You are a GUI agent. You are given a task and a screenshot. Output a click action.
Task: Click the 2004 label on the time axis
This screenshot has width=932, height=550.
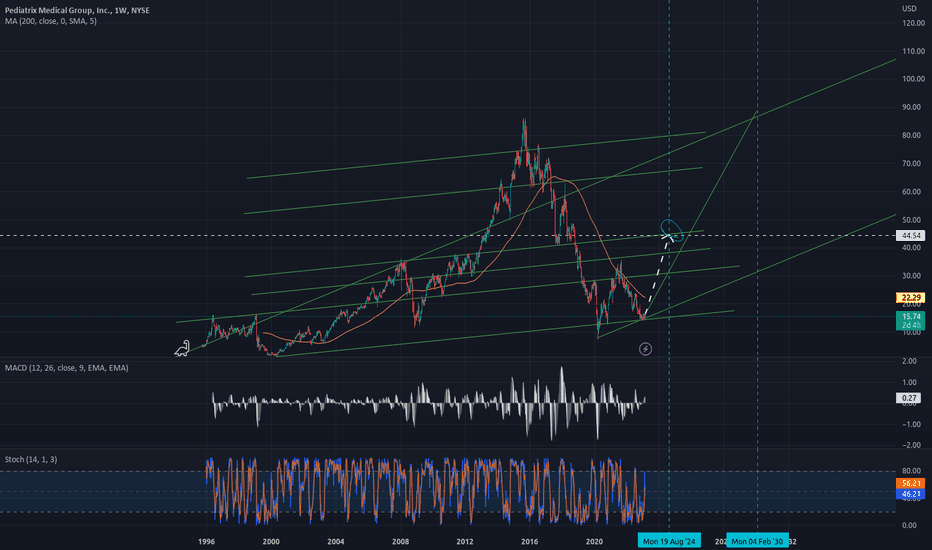[x=336, y=542]
